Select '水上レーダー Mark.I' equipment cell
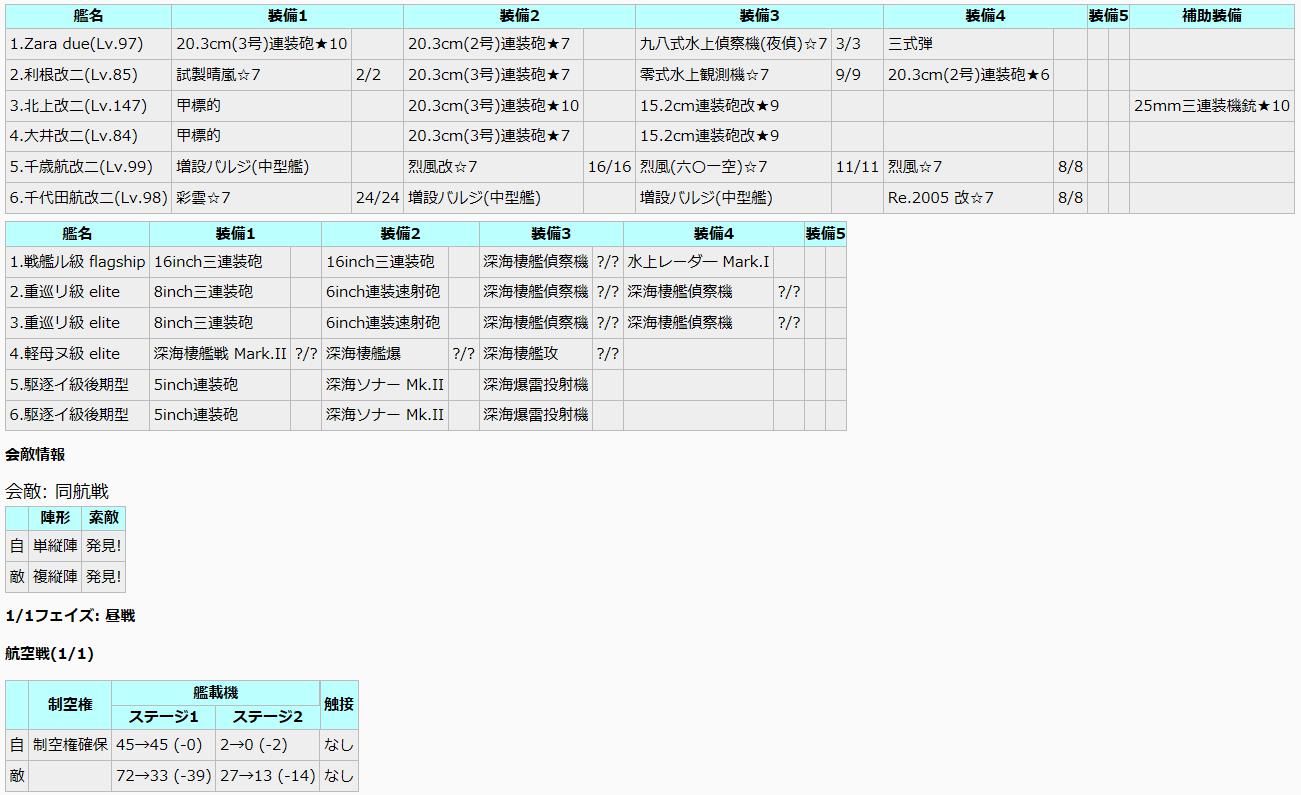 [698, 262]
